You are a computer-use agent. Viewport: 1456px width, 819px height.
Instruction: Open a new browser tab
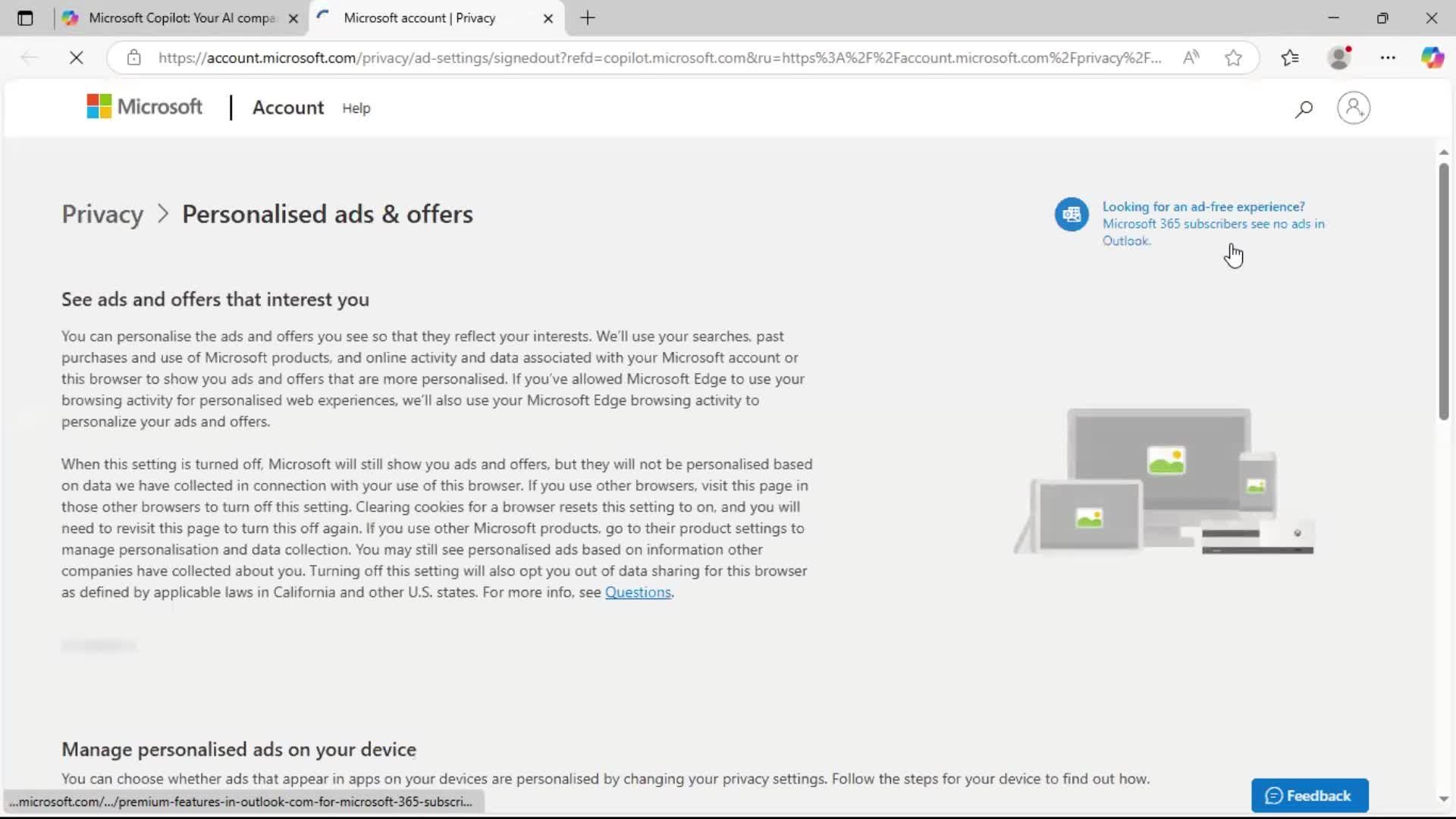(588, 18)
